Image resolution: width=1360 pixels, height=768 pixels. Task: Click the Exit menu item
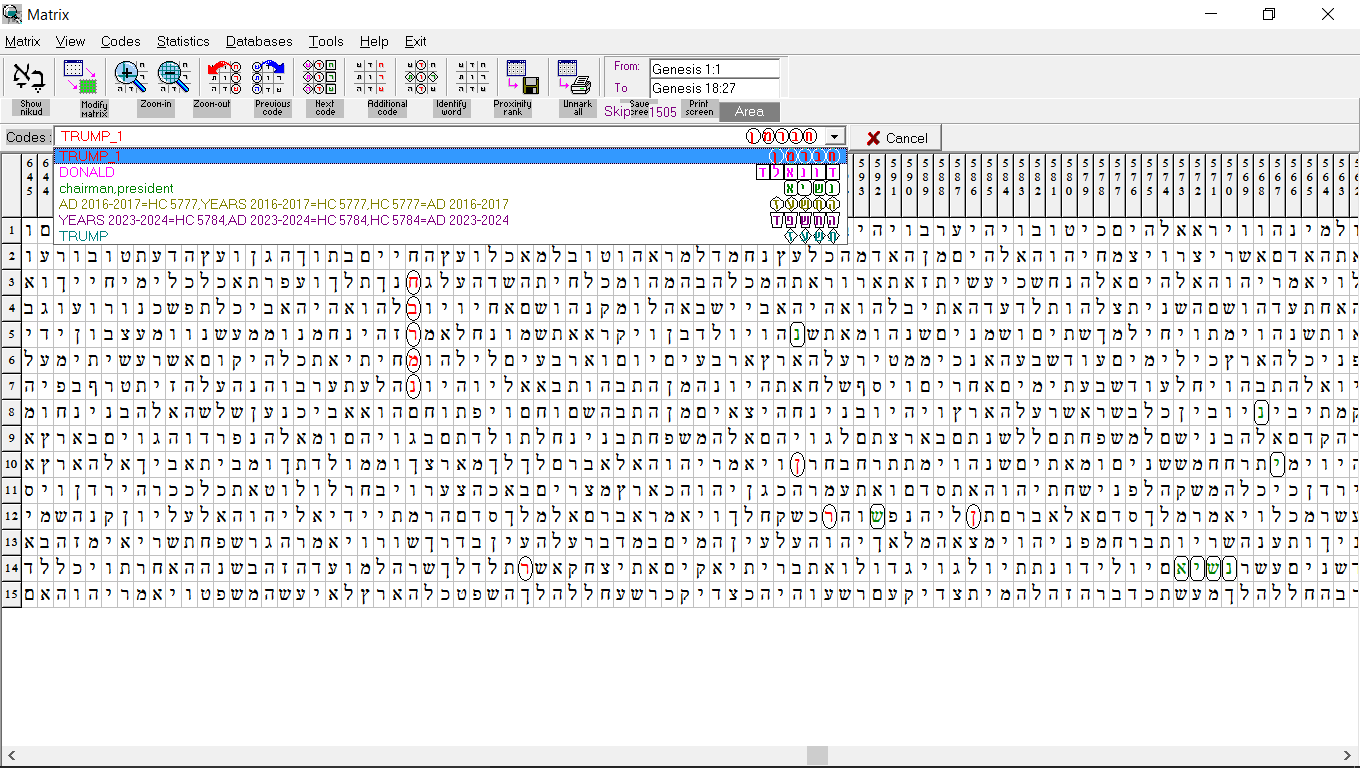coord(415,41)
